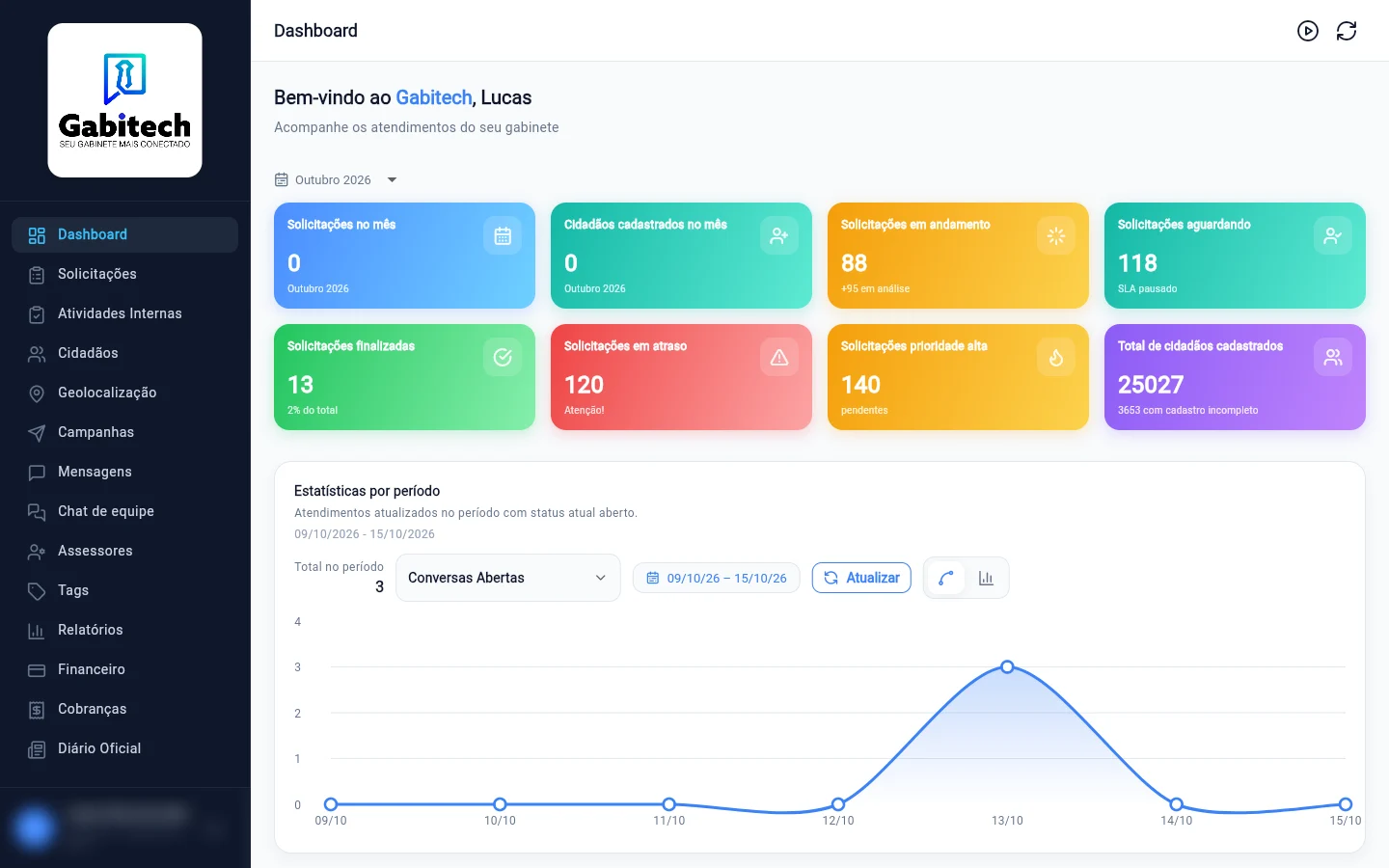Open the Conversas Abertas dropdown
1389x868 pixels.
[508, 578]
